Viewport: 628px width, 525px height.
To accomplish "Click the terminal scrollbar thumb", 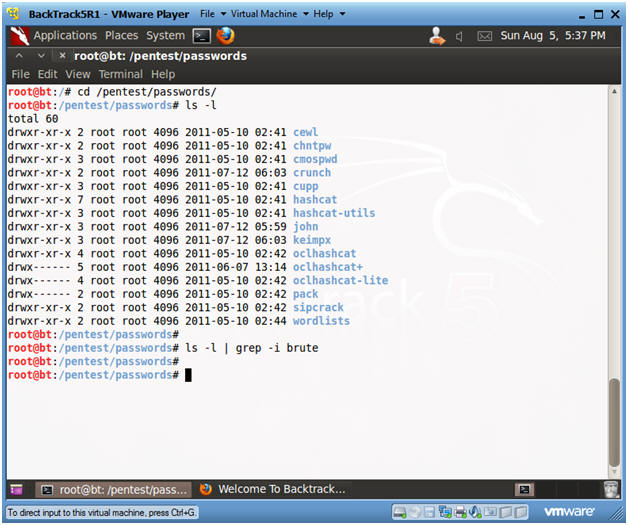I will click(x=614, y=420).
